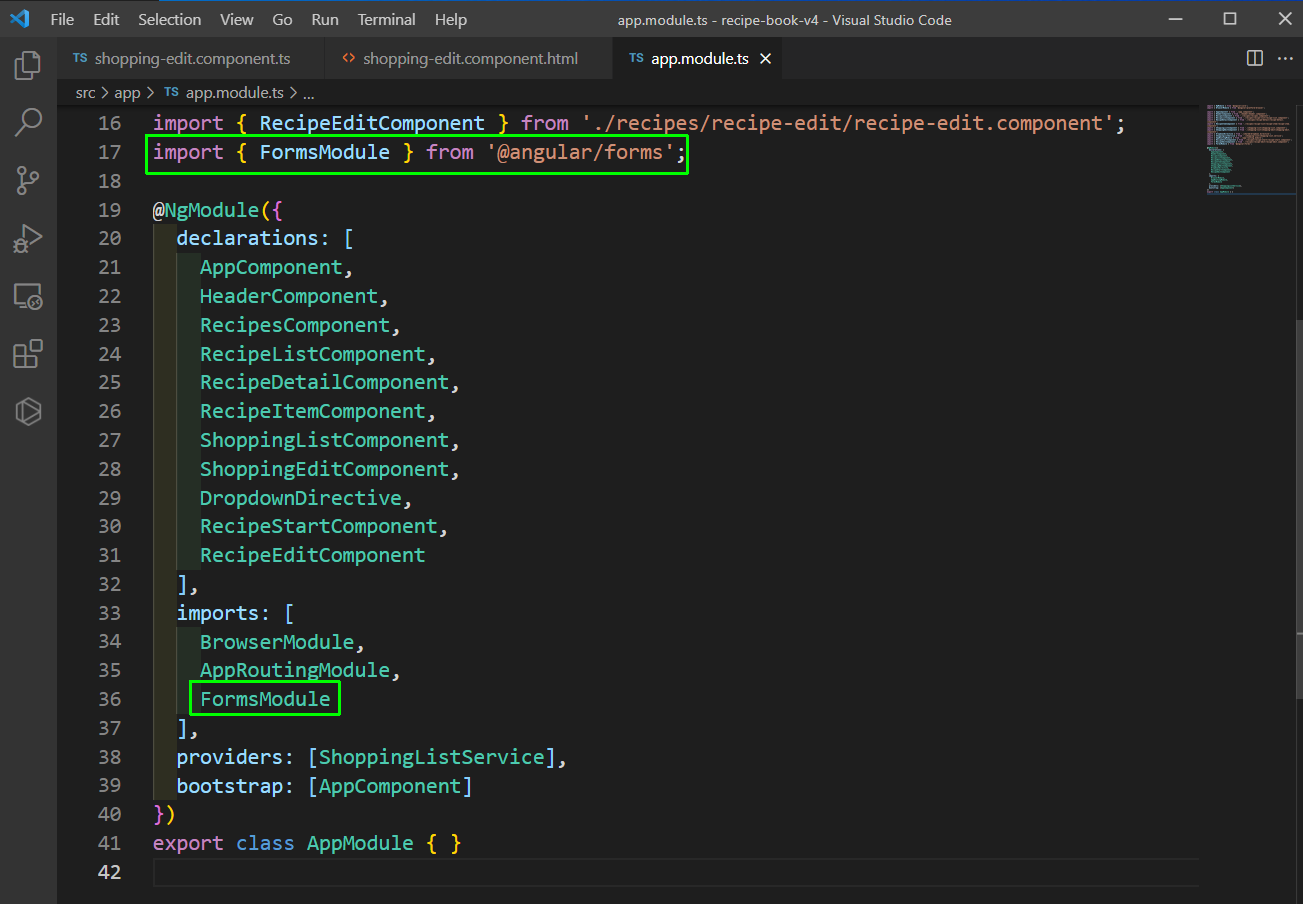Click DropdownDirective in declarations

pos(301,498)
